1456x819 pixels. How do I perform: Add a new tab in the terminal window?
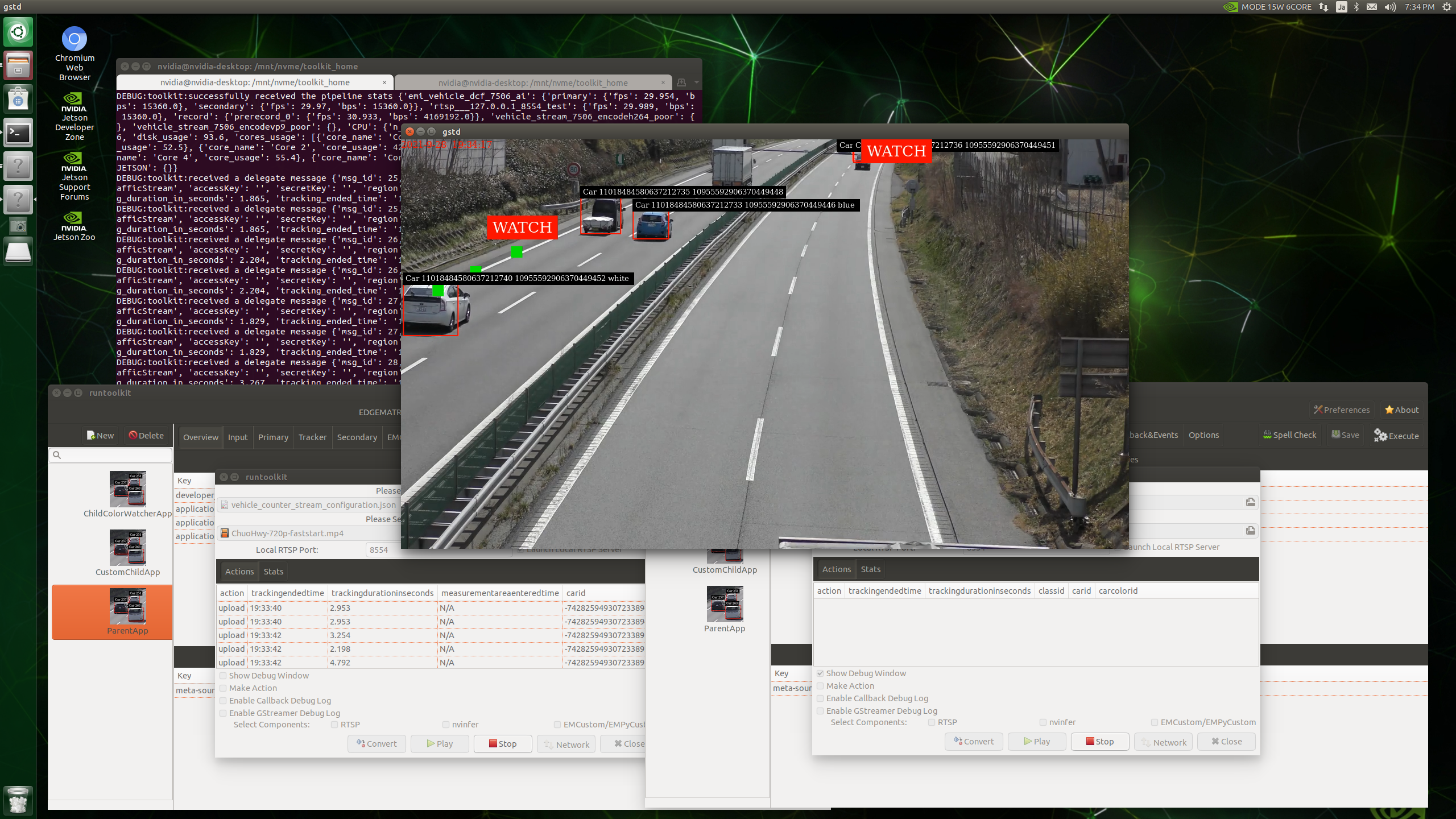coord(681,82)
